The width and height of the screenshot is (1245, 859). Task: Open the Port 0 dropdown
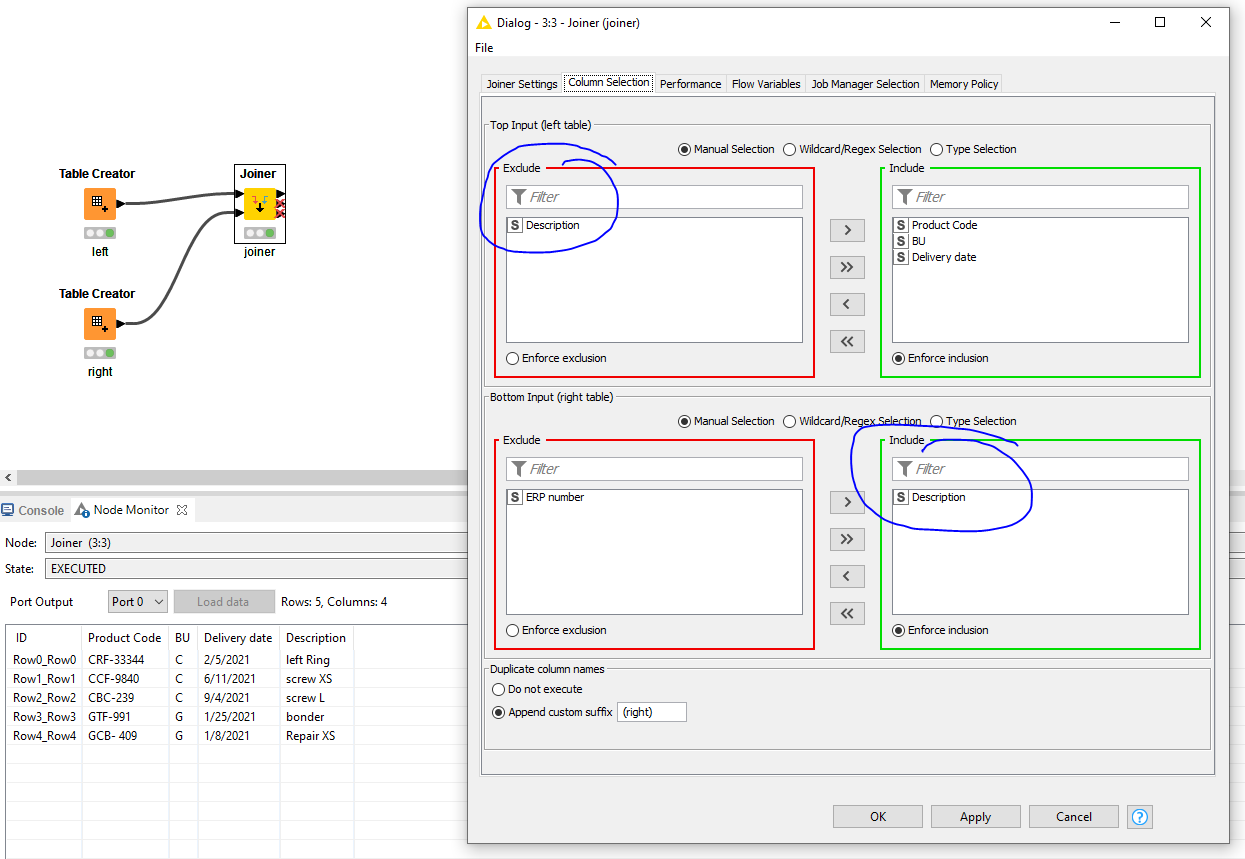click(138, 601)
